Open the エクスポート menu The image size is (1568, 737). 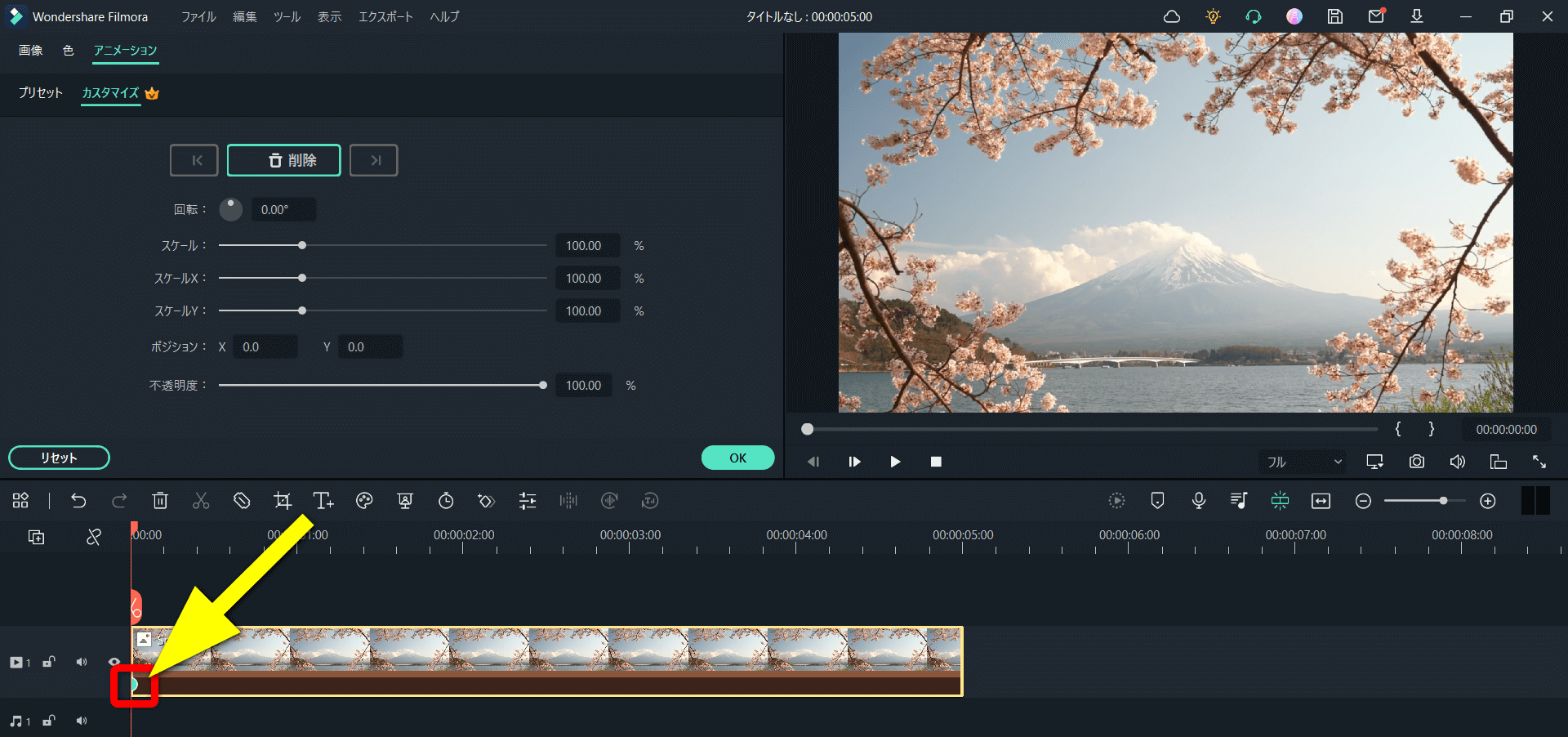click(x=385, y=16)
